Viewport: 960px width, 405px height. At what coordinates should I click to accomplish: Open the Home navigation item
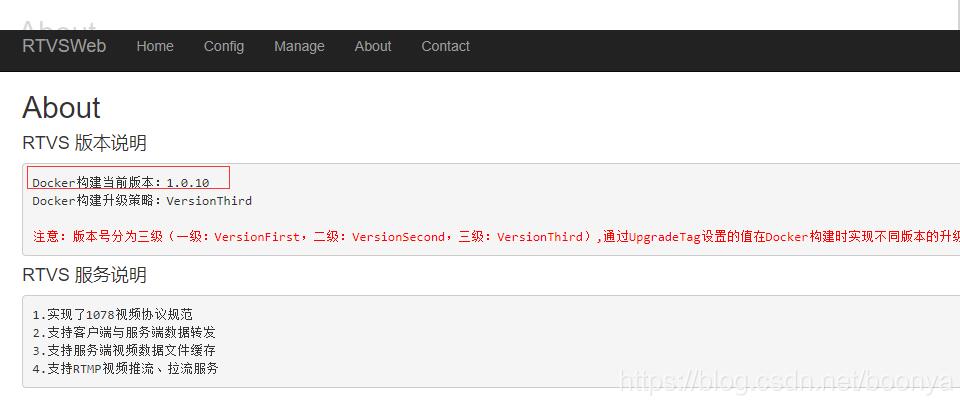point(155,46)
